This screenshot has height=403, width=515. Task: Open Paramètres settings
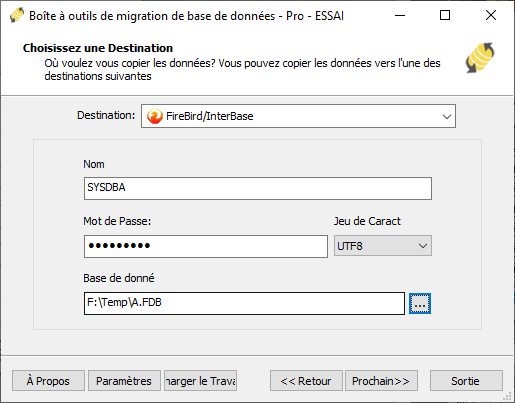(124, 380)
